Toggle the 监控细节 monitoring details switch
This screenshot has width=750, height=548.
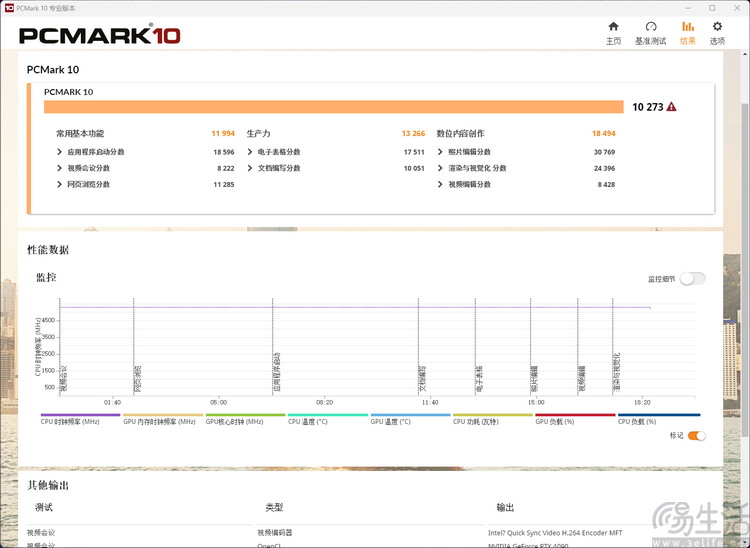coord(693,278)
